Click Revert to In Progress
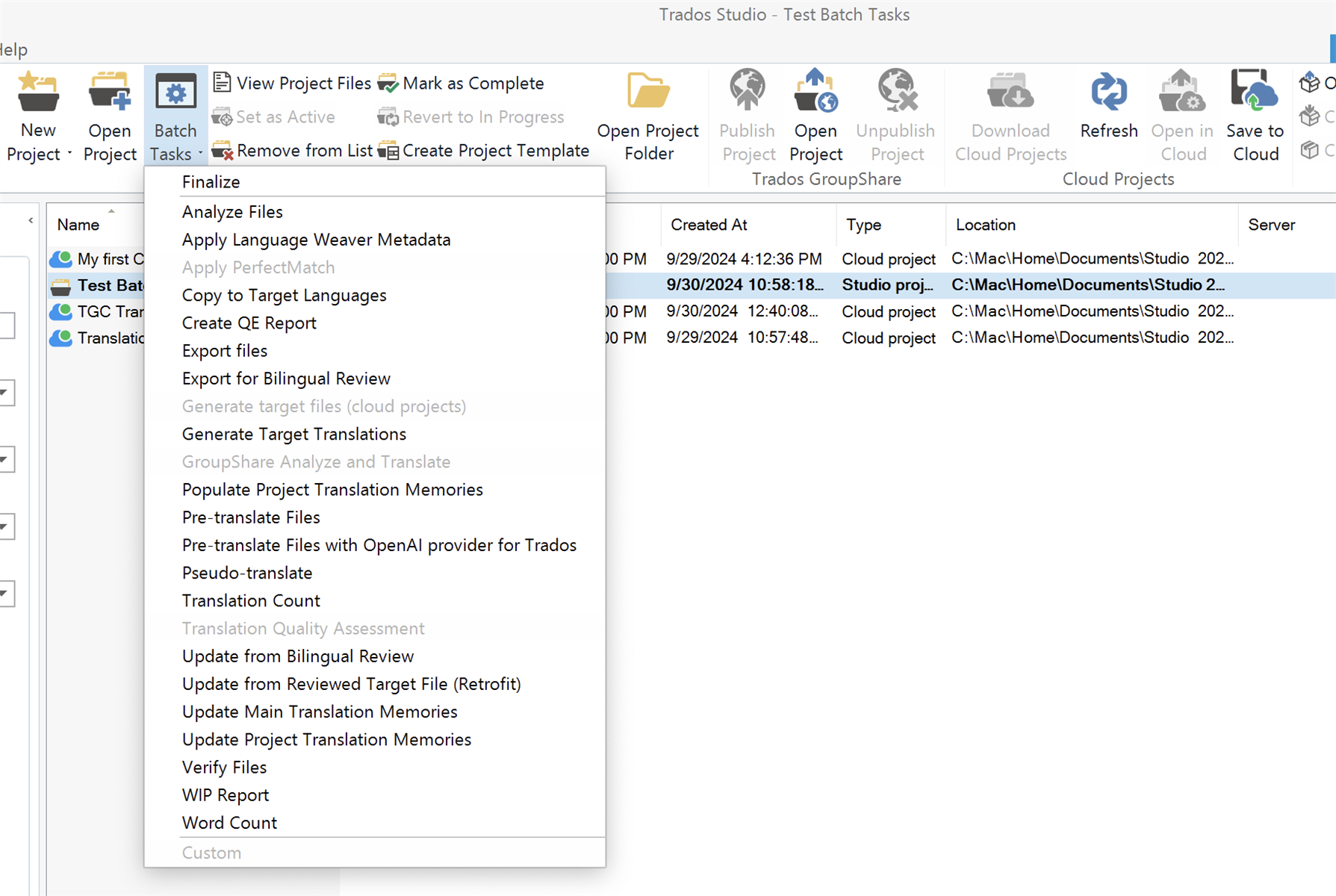The width and height of the screenshot is (1336, 896). pyautogui.click(x=471, y=116)
